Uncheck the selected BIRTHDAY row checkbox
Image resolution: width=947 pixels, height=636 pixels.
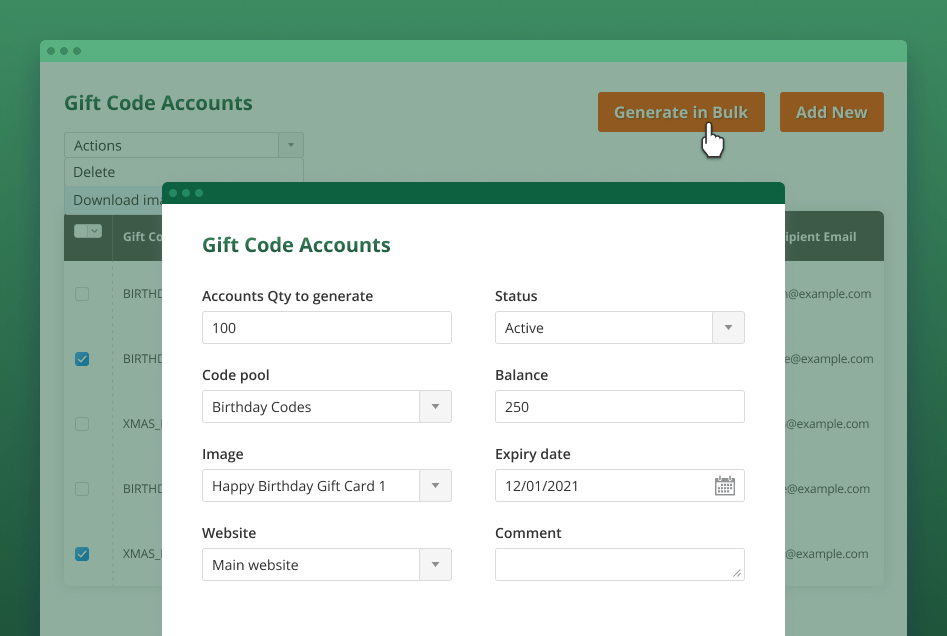pyautogui.click(x=81, y=359)
